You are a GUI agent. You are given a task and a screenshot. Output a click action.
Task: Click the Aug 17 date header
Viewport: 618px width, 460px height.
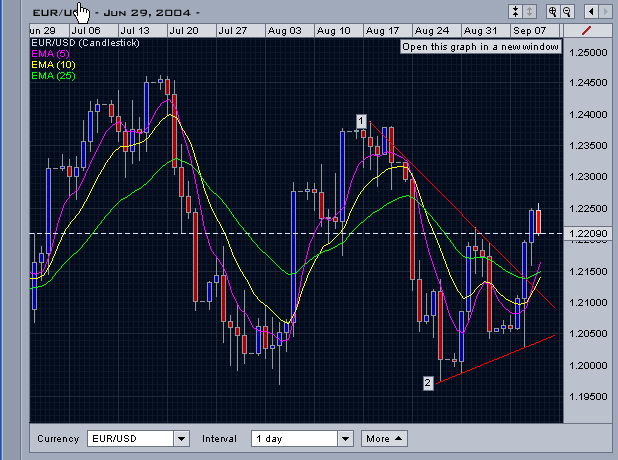click(388, 30)
